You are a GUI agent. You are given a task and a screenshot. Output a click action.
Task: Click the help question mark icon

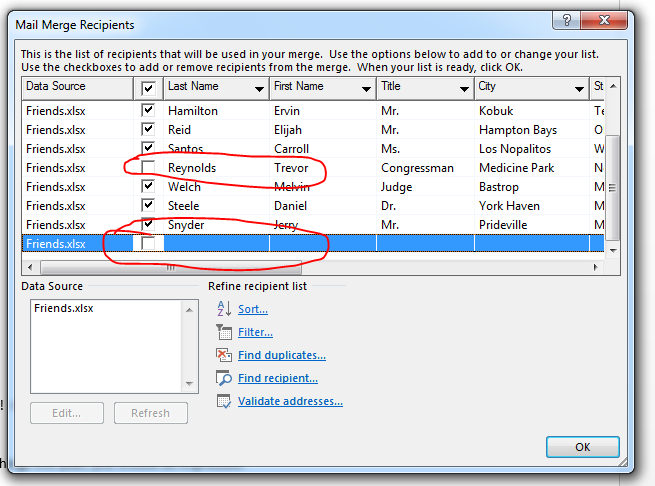(x=568, y=20)
